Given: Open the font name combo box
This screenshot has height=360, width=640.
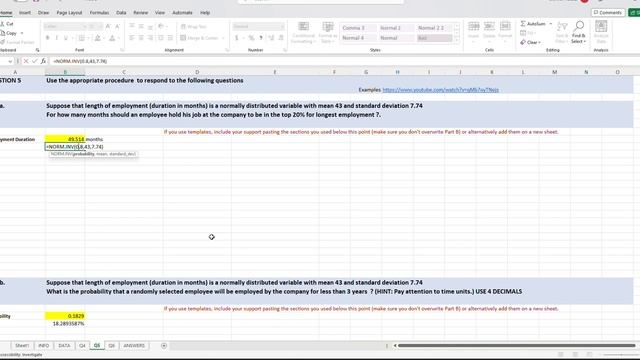Looking at the screenshot, I should point(66,27).
